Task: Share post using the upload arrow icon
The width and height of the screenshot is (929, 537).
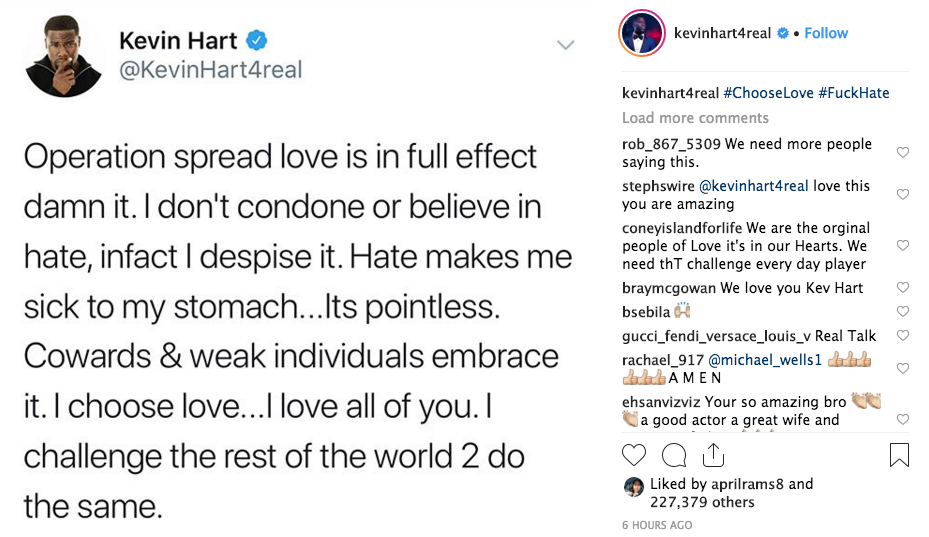Action: [x=713, y=455]
